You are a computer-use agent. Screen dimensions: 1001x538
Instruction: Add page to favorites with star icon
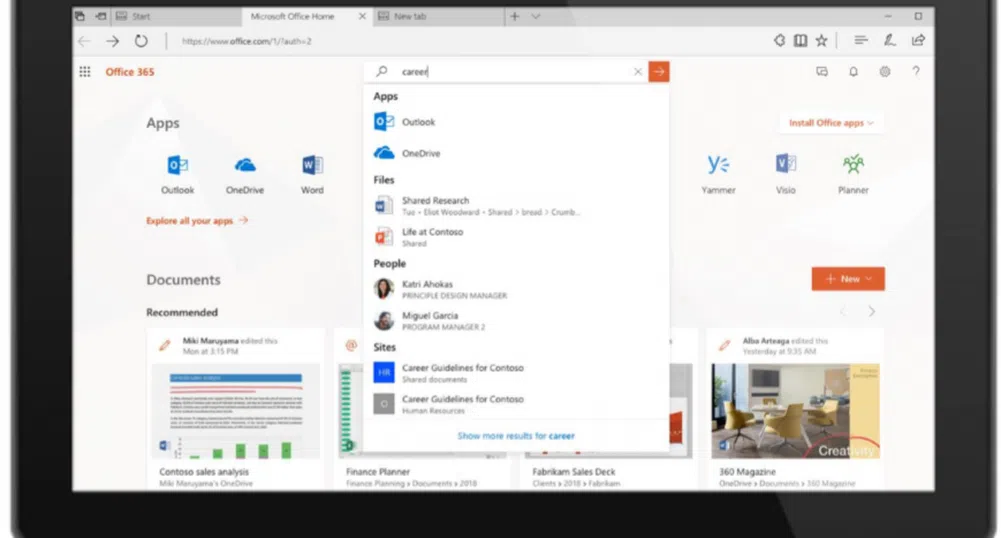(822, 41)
